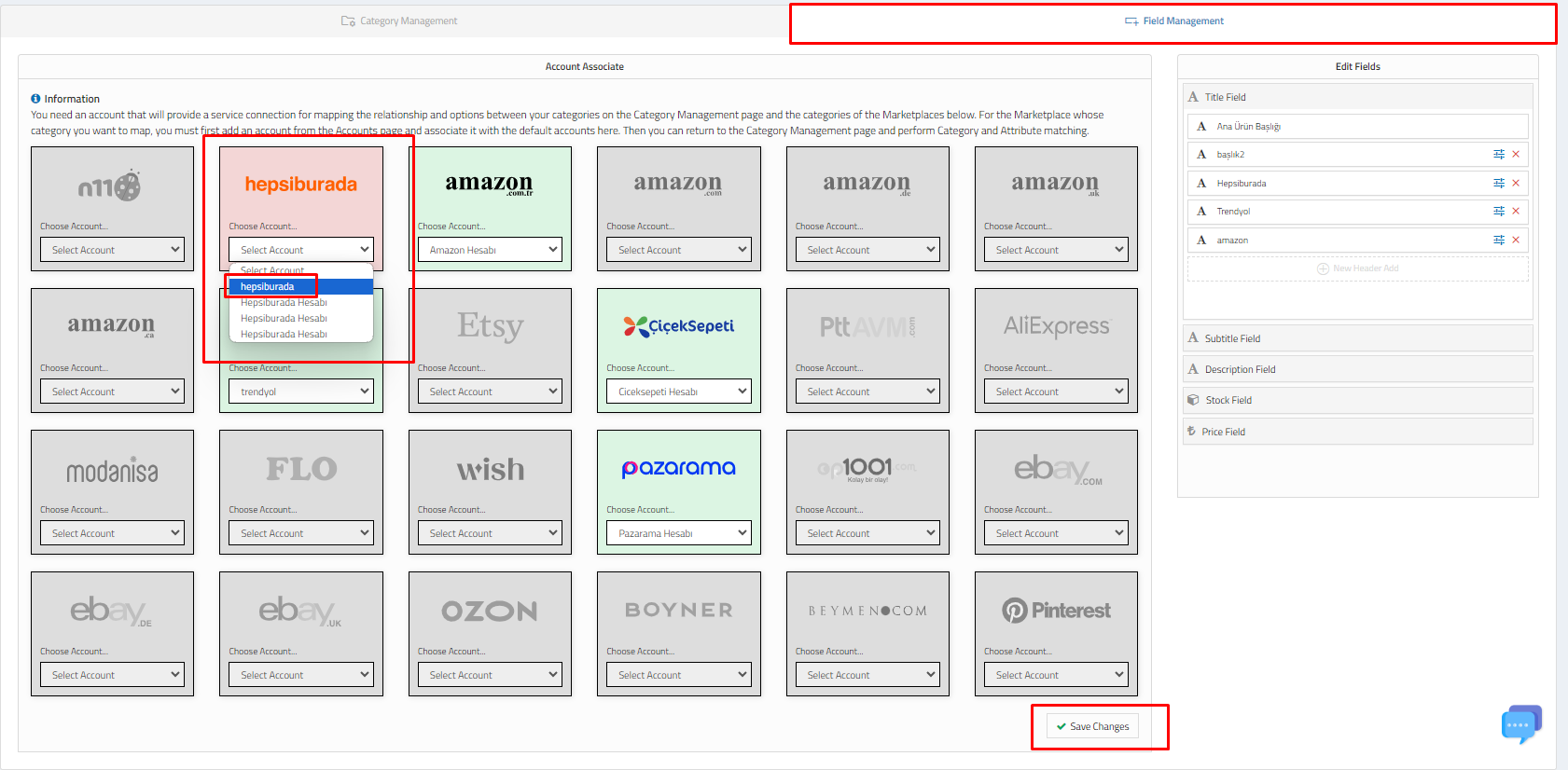Screen dimensions: 1568x770
Task: Click the Information icon
Action: (35, 99)
